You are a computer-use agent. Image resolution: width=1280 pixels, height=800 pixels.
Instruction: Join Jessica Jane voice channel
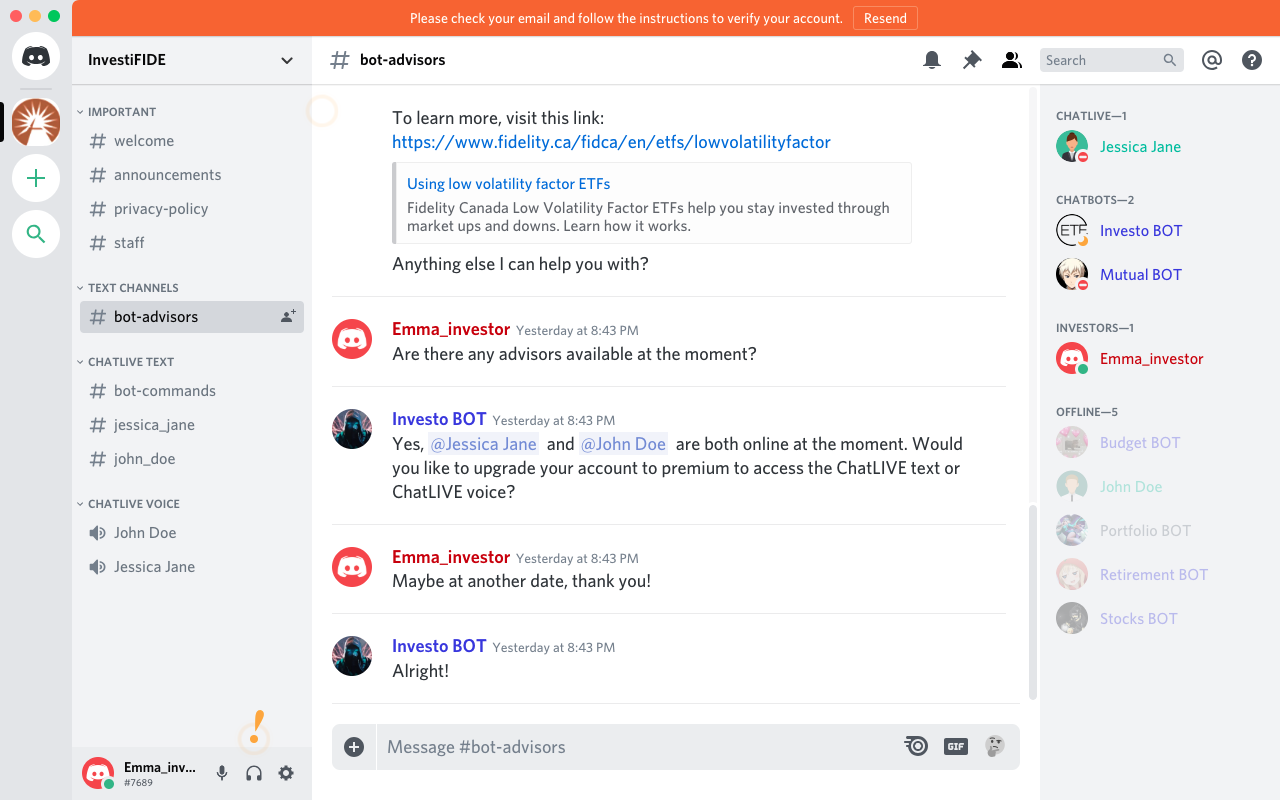[192, 567]
